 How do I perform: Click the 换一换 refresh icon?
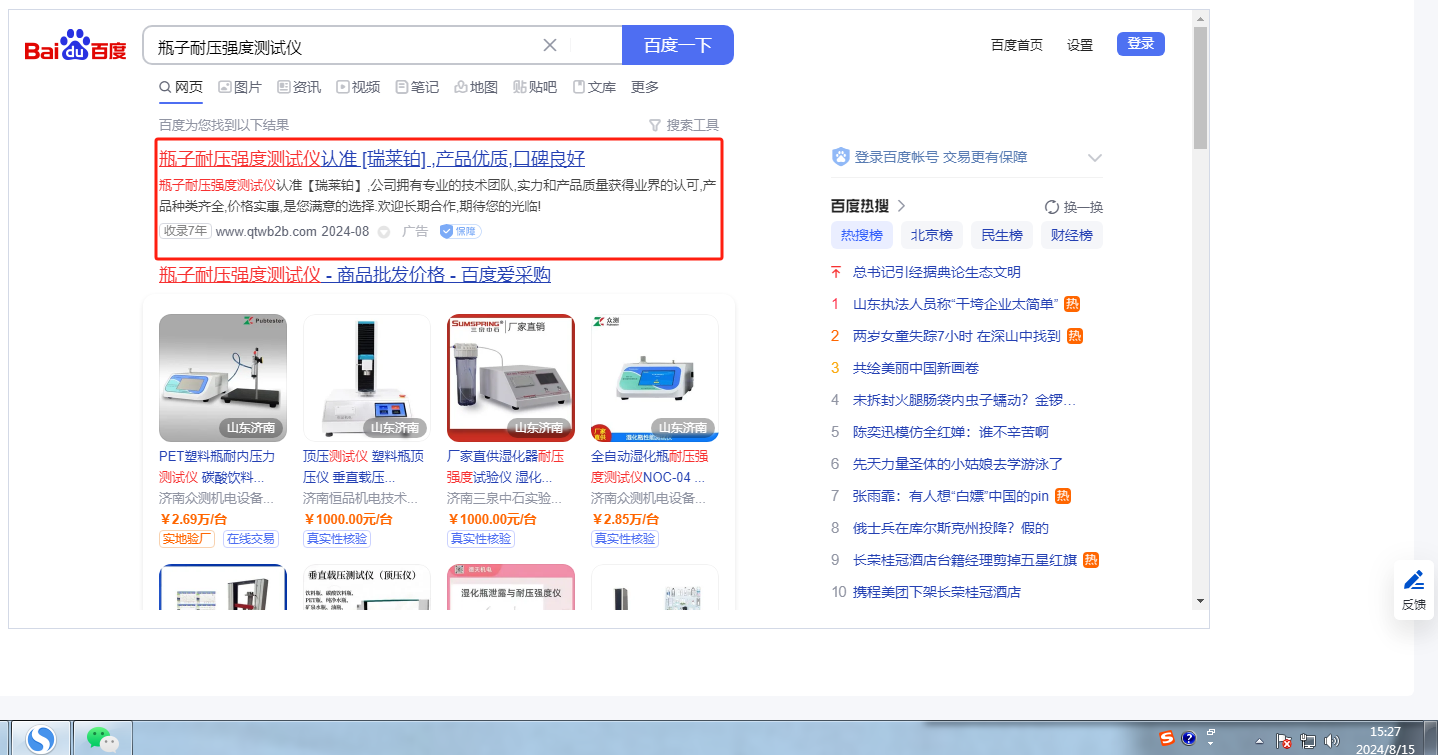point(1052,207)
